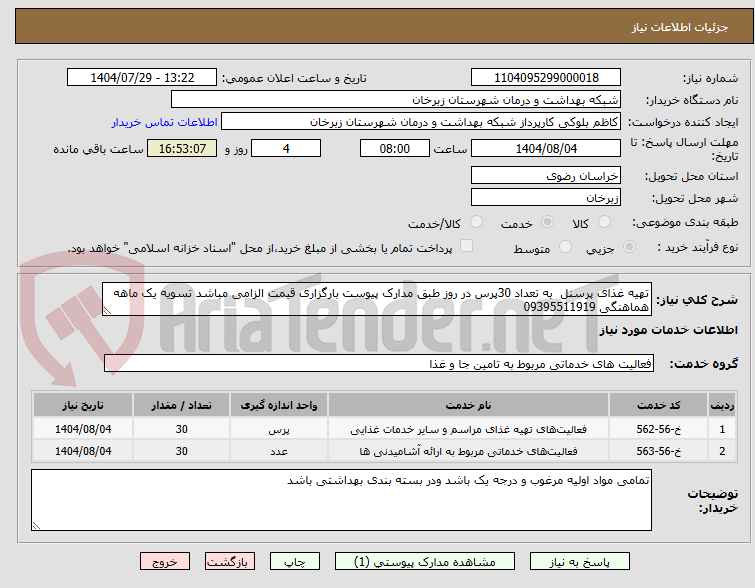
Task: Click the تعداد / مقدار column header
Action: pos(182,405)
